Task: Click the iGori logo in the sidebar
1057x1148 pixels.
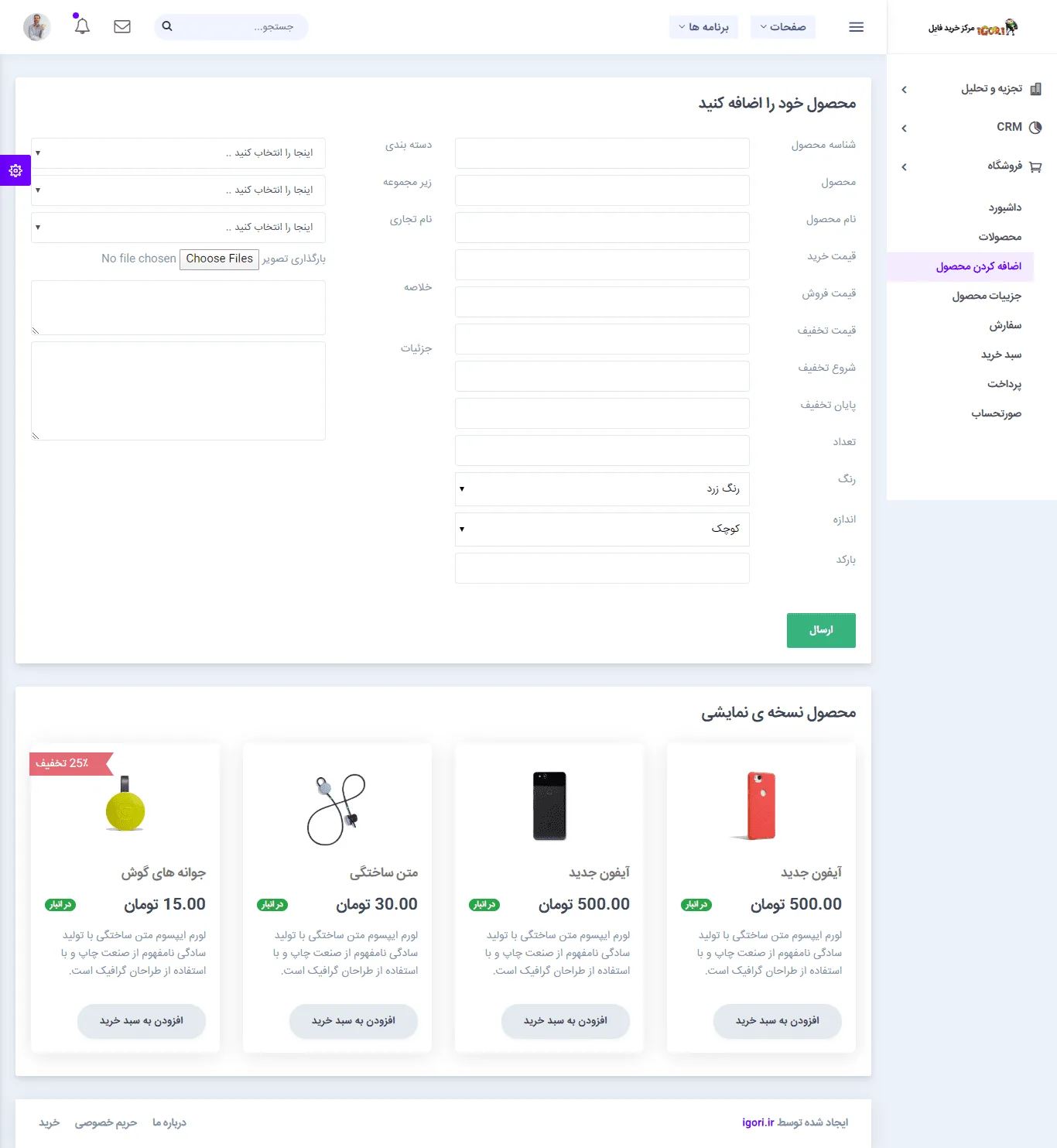Action: tap(973, 29)
